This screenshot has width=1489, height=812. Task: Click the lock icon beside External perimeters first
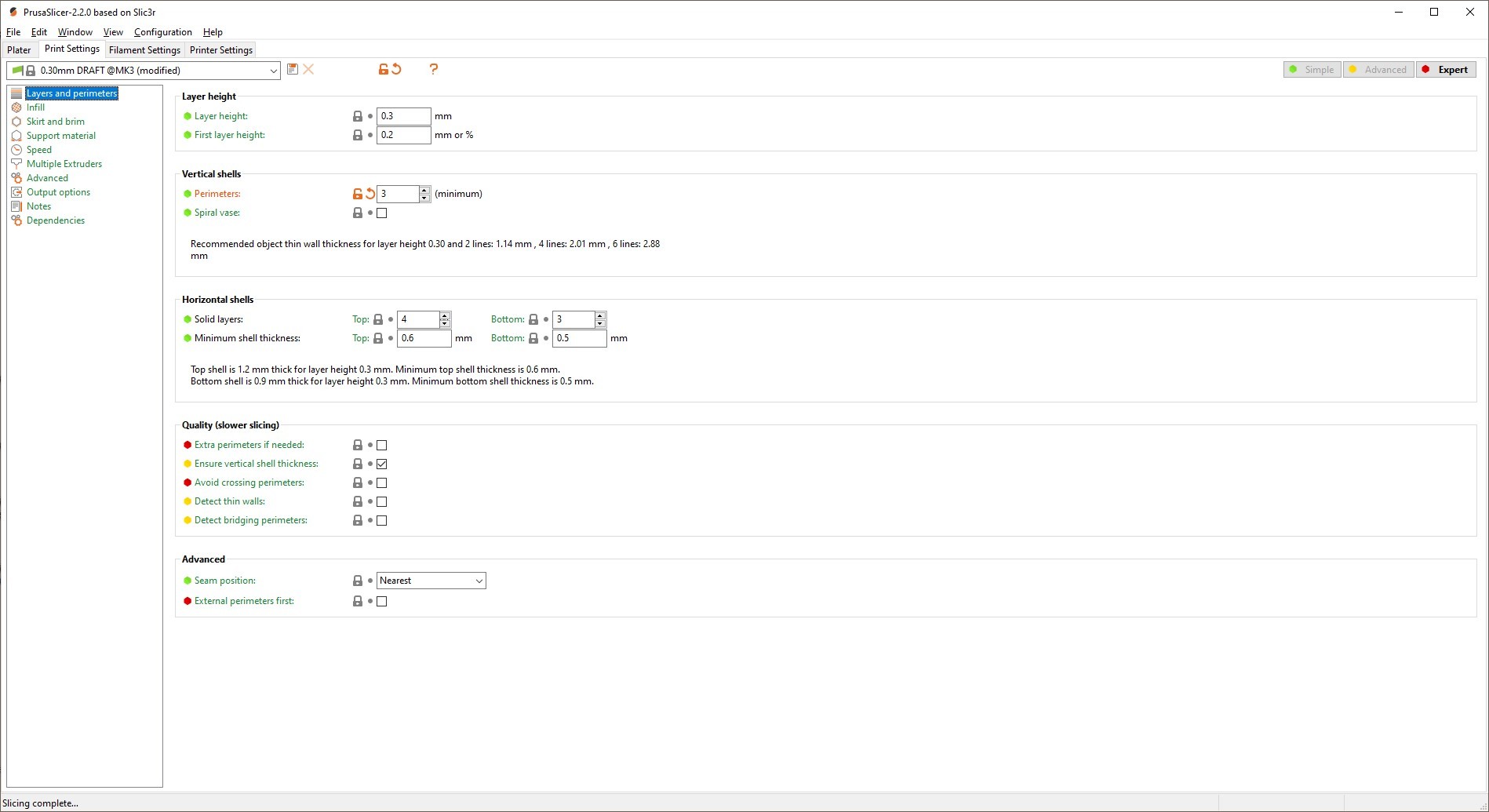pos(358,601)
